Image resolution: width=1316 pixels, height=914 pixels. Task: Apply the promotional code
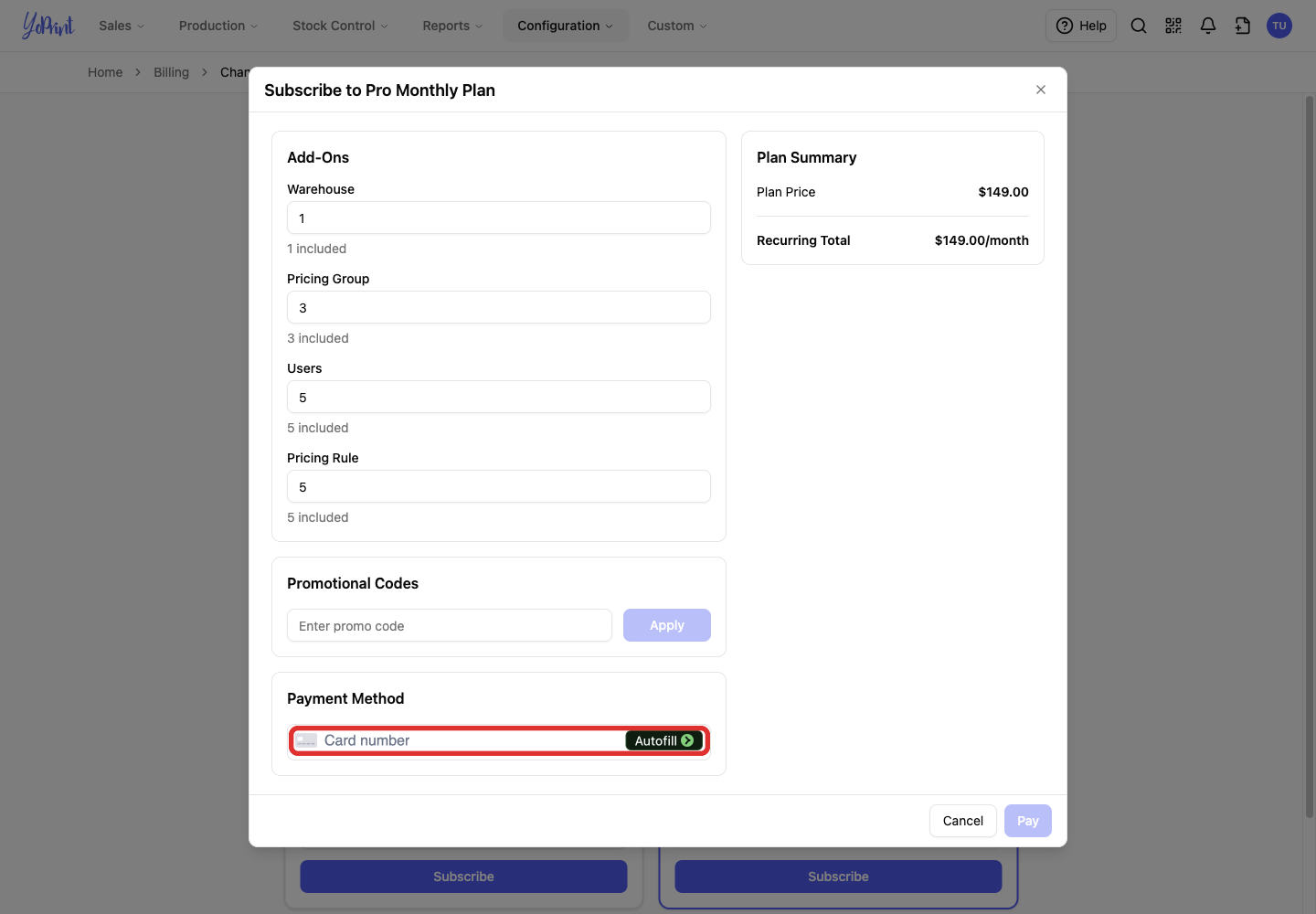tap(667, 625)
